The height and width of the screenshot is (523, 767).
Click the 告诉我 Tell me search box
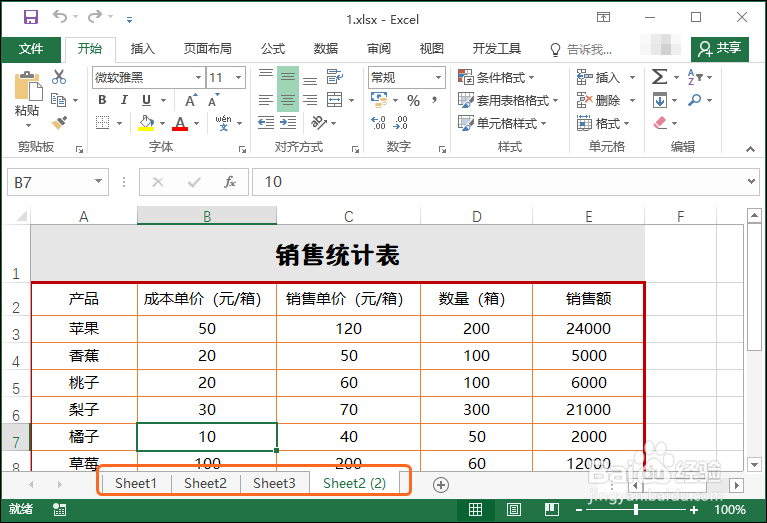(581, 49)
